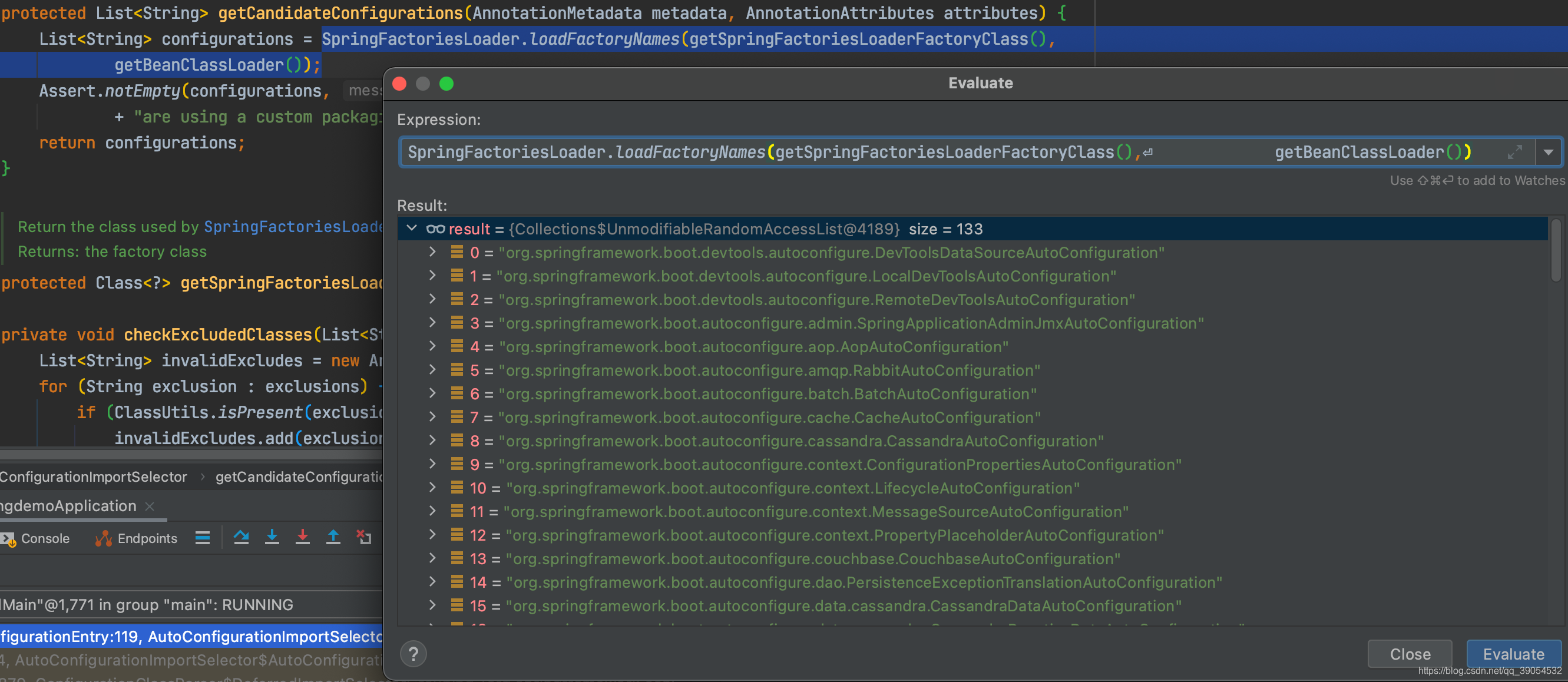Click the Step Into debugger icon
The image size is (1568, 682).
(x=272, y=537)
